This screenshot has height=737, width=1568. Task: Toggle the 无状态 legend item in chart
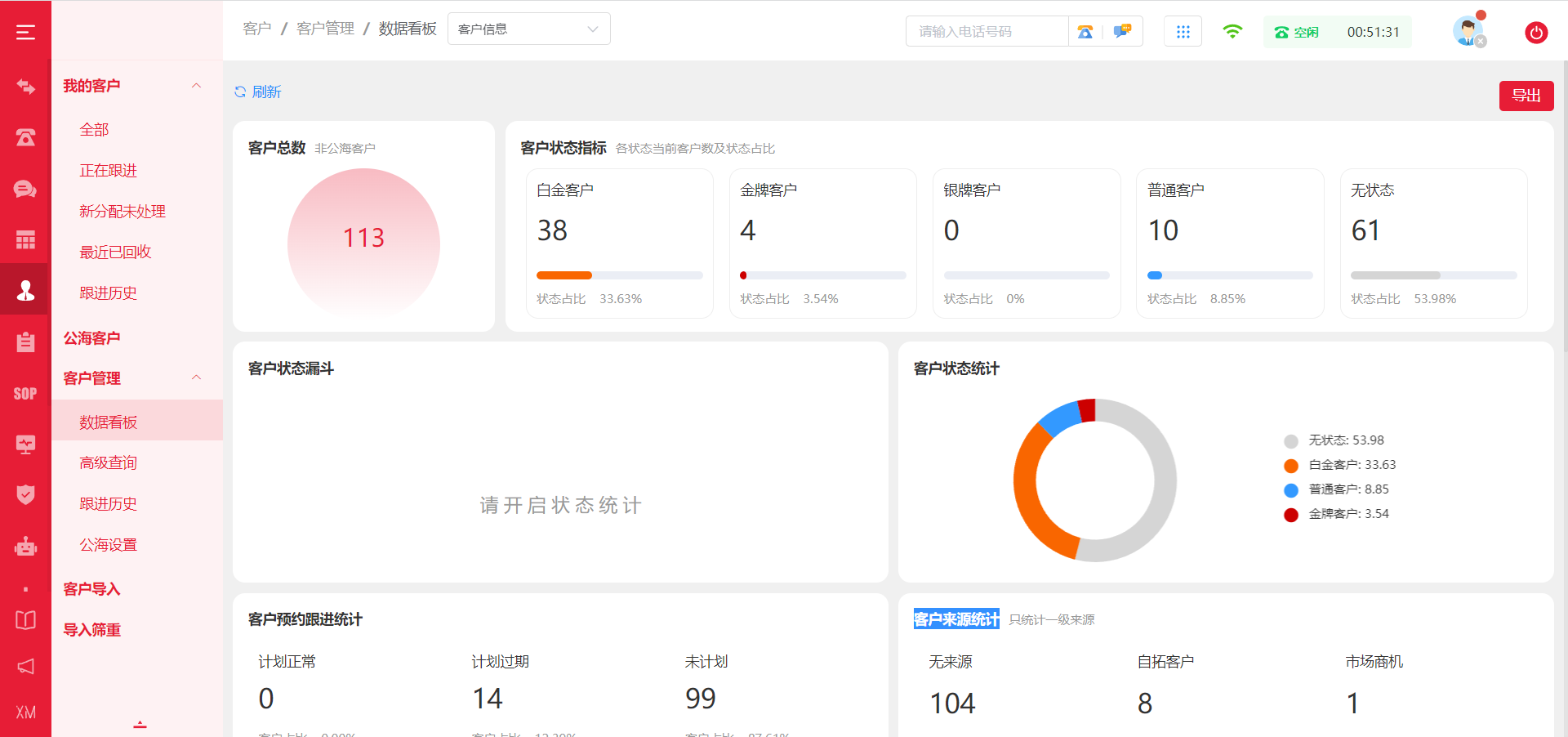(x=1334, y=440)
